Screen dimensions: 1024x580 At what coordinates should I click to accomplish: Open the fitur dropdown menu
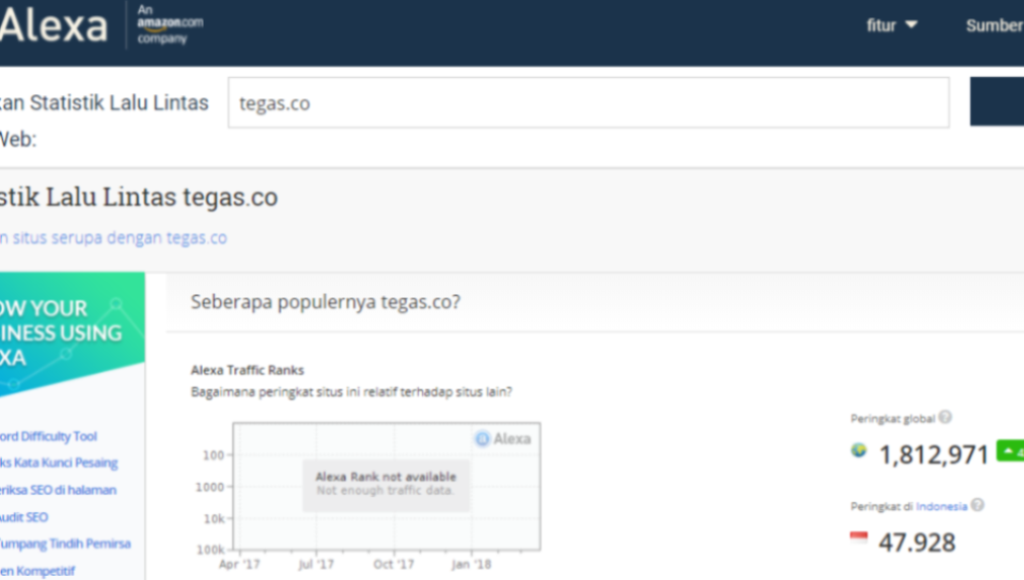(891, 25)
